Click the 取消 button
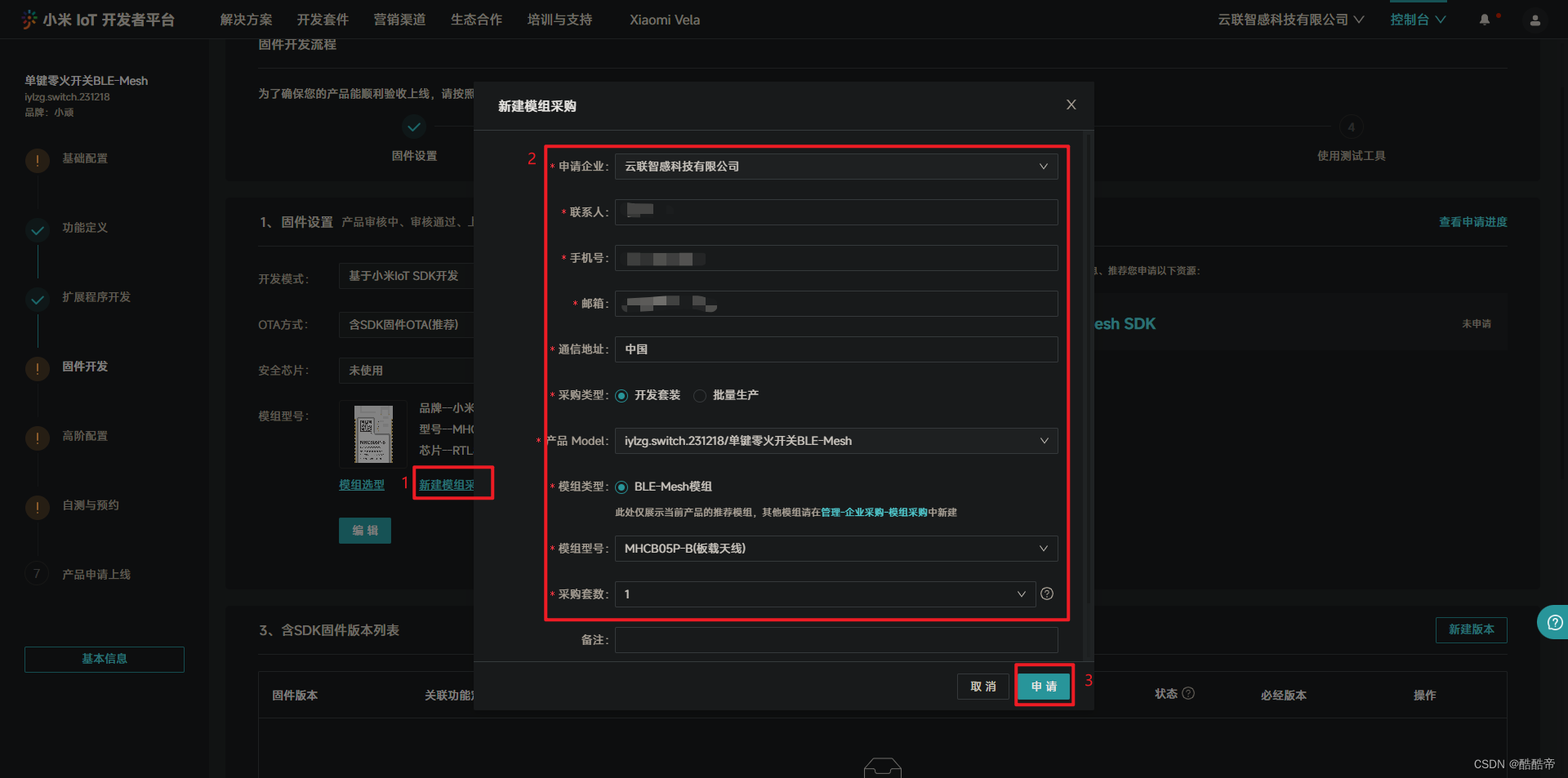Viewport: 1568px width, 778px height. pyautogui.click(x=983, y=687)
